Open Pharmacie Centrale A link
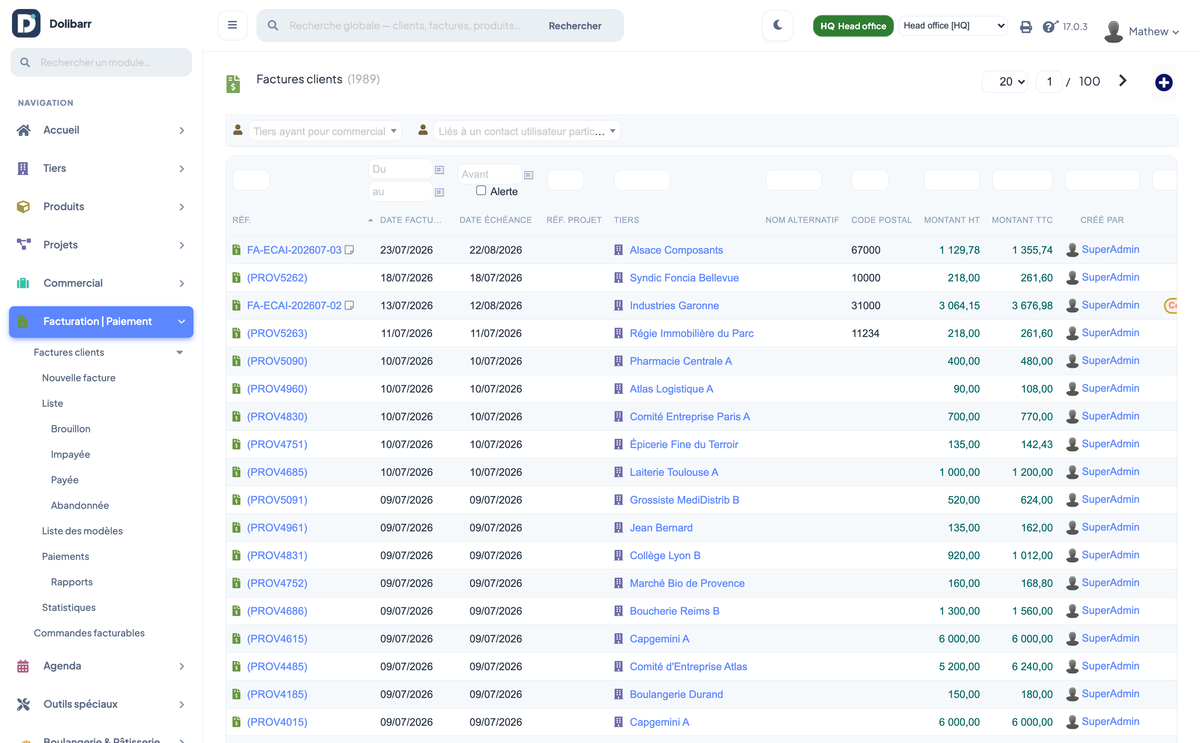 [x=681, y=361]
